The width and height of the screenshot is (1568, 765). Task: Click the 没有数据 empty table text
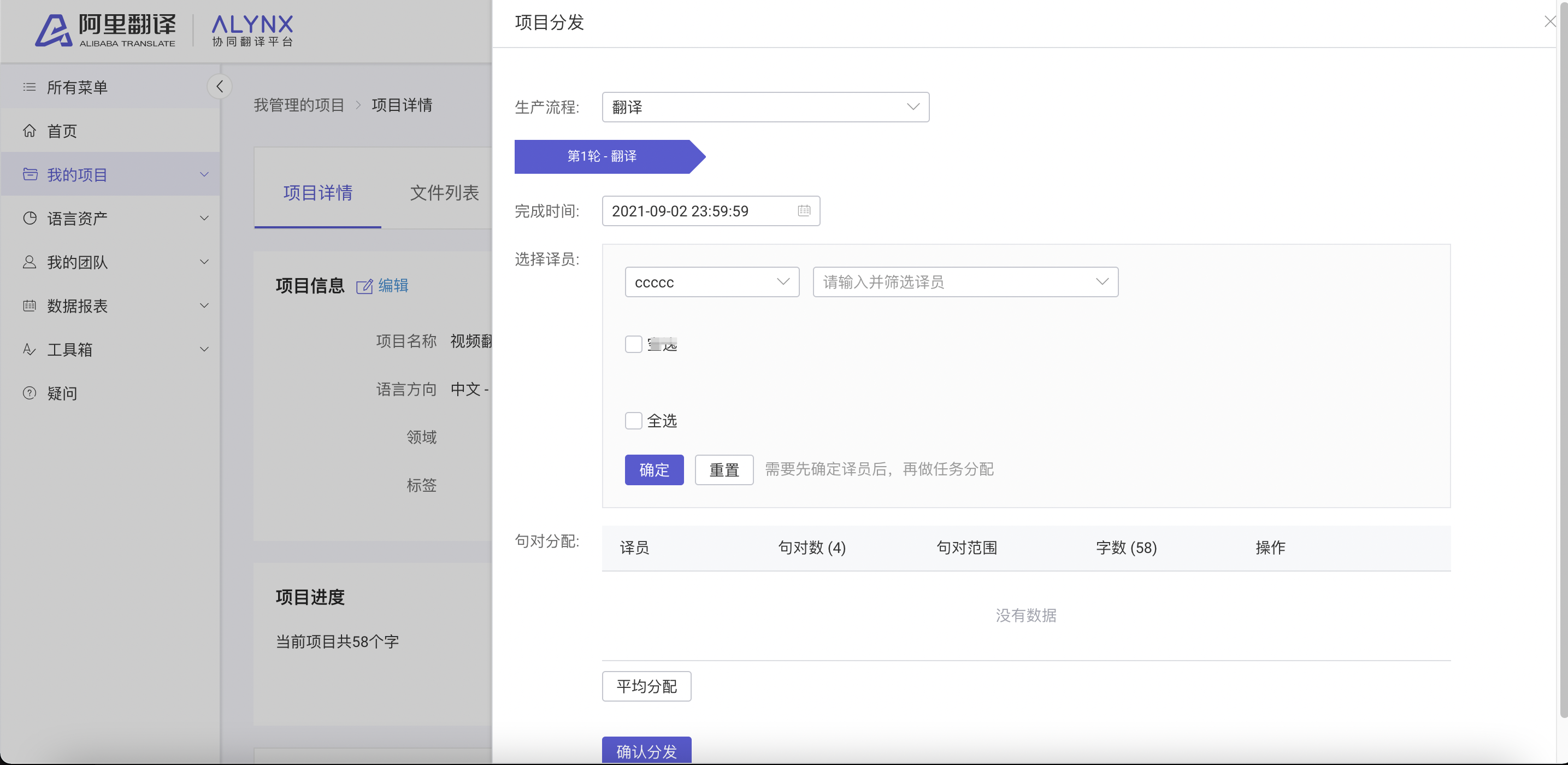point(1026,615)
